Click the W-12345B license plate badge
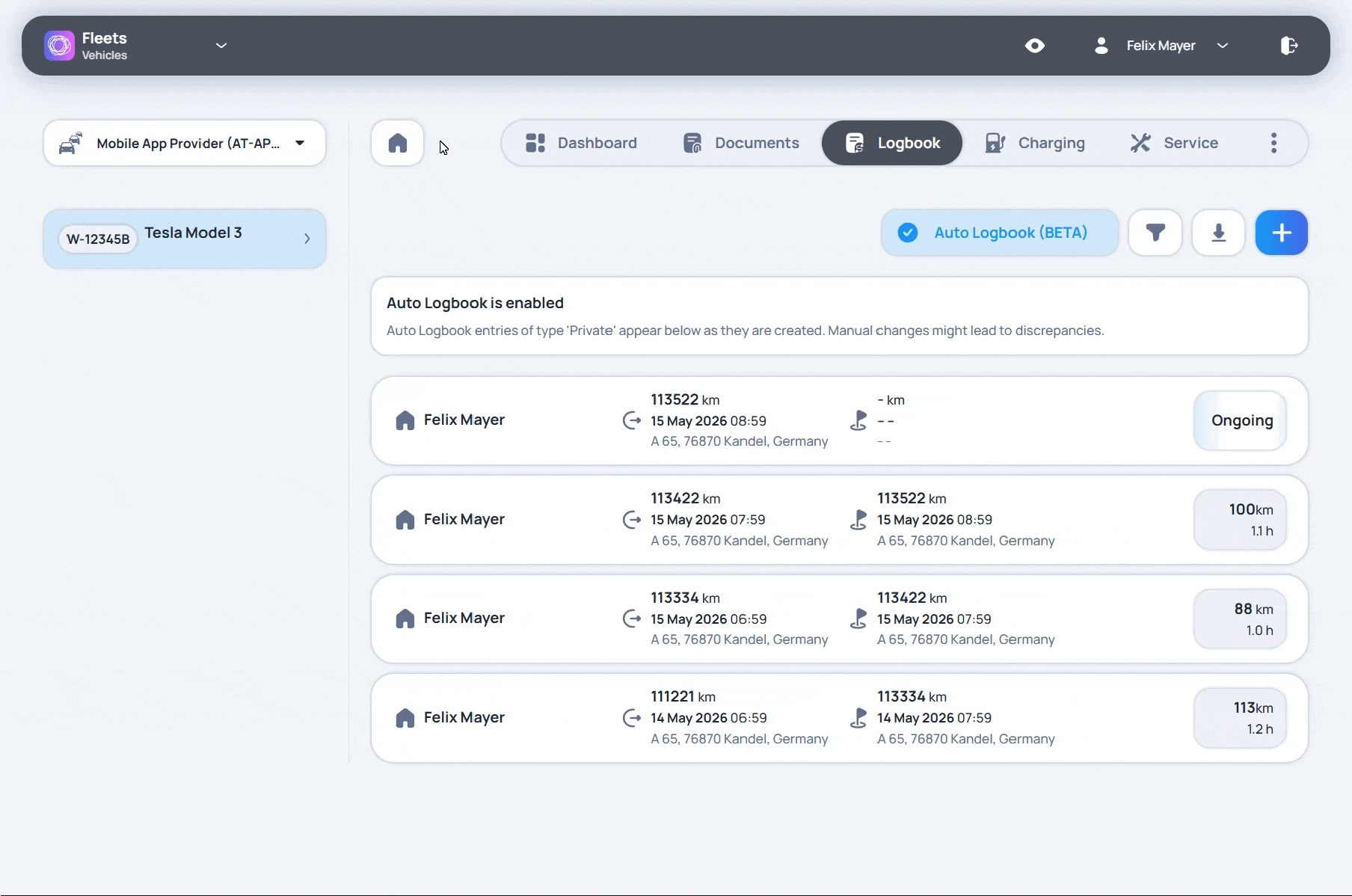The height and width of the screenshot is (896, 1352). pos(98,239)
